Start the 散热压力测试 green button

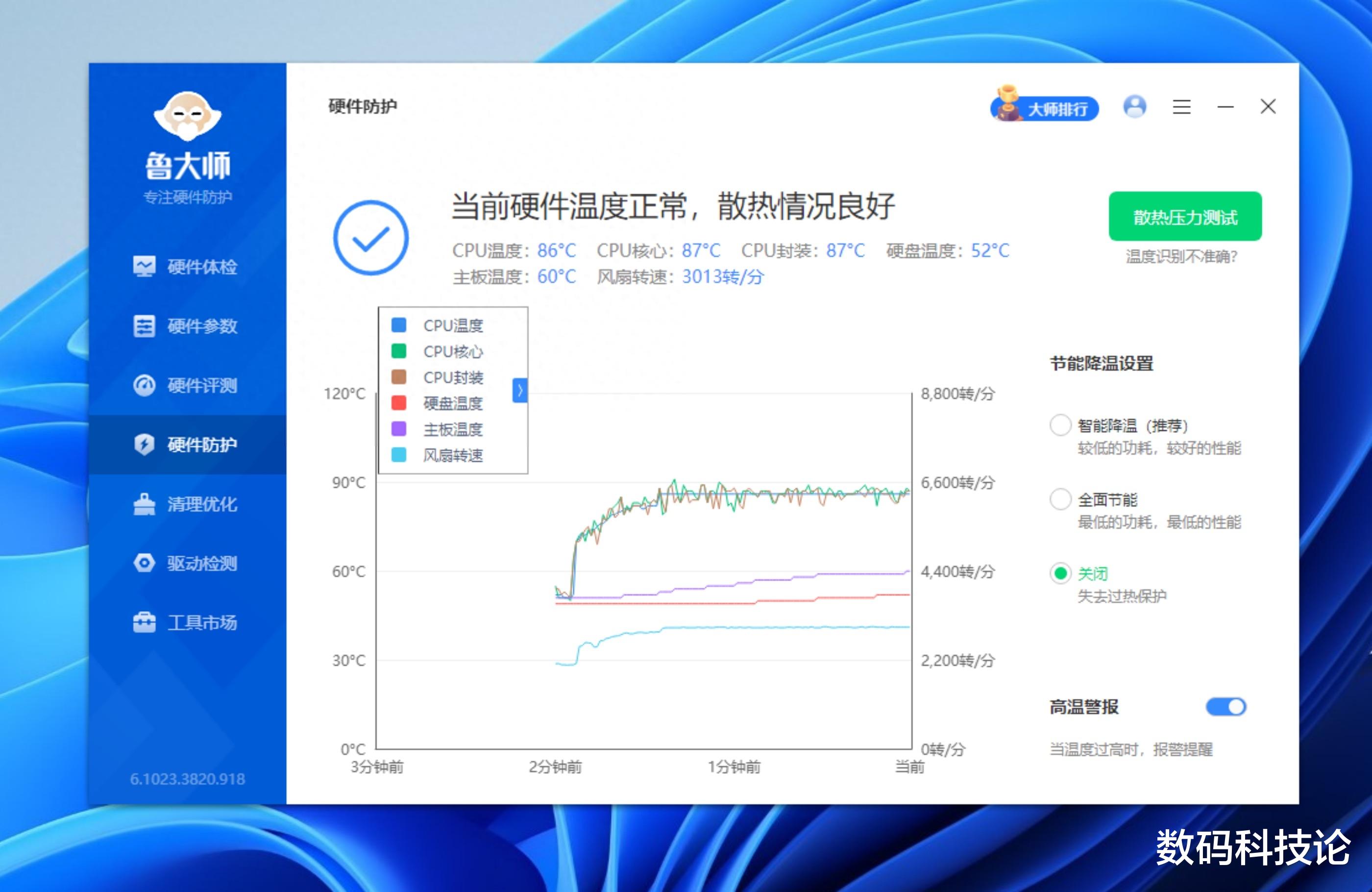[x=1185, y=216]
